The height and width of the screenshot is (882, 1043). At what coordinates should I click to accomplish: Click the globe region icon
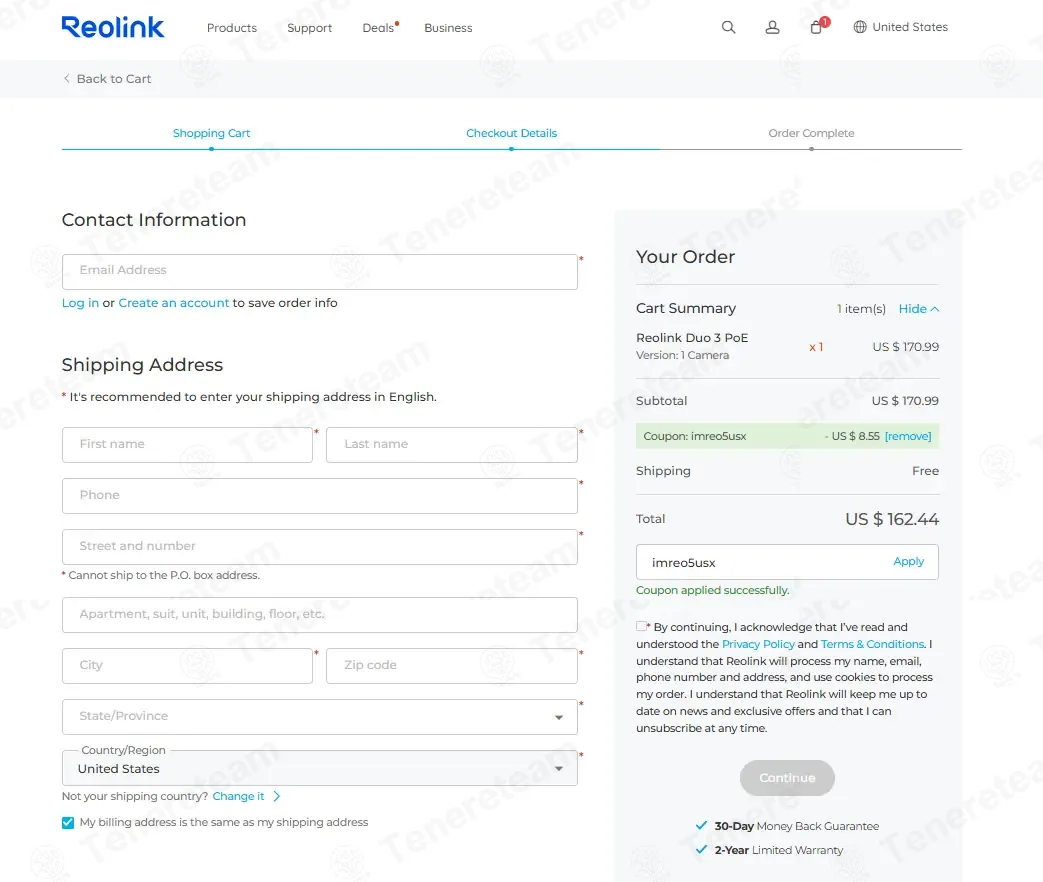click(860, 27)
